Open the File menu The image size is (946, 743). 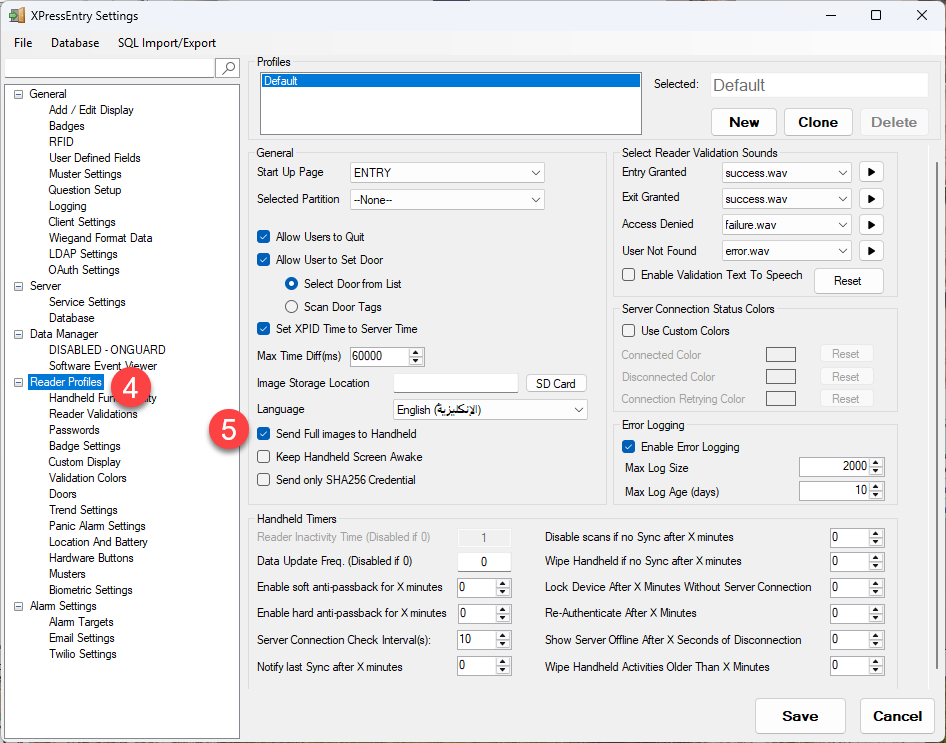(23, 43)
